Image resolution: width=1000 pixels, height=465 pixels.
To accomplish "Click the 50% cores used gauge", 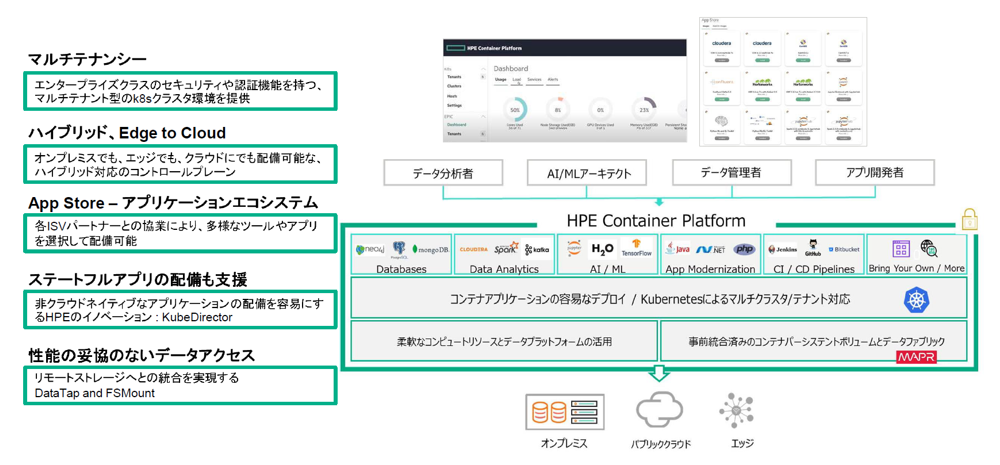I will click(x=515, y=110).
